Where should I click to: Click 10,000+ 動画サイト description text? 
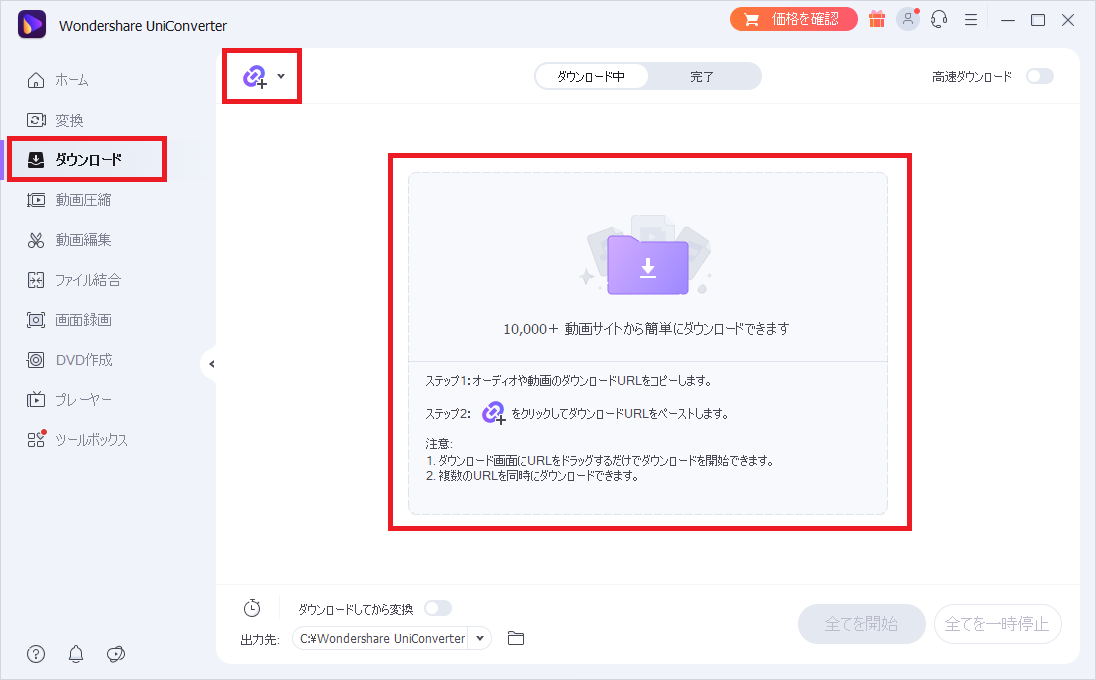click(647, 328)
